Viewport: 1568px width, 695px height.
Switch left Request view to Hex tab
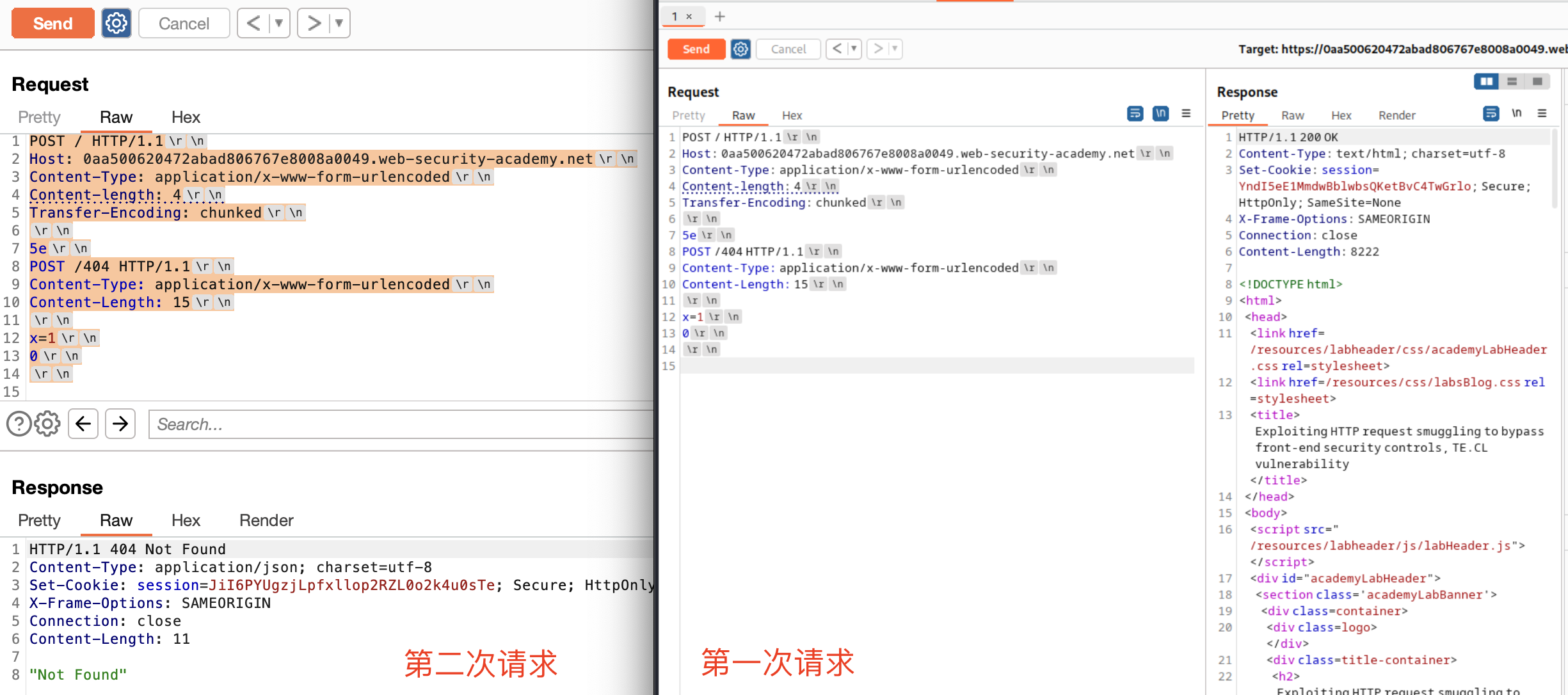[186, 117]
